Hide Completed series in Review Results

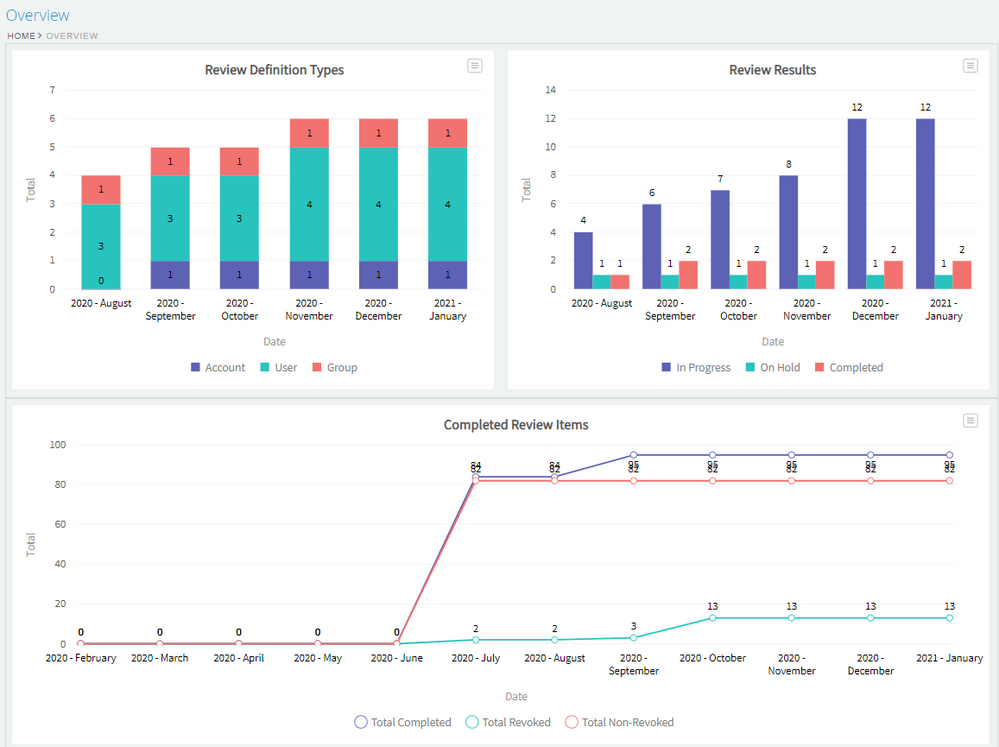click(848, 368)
